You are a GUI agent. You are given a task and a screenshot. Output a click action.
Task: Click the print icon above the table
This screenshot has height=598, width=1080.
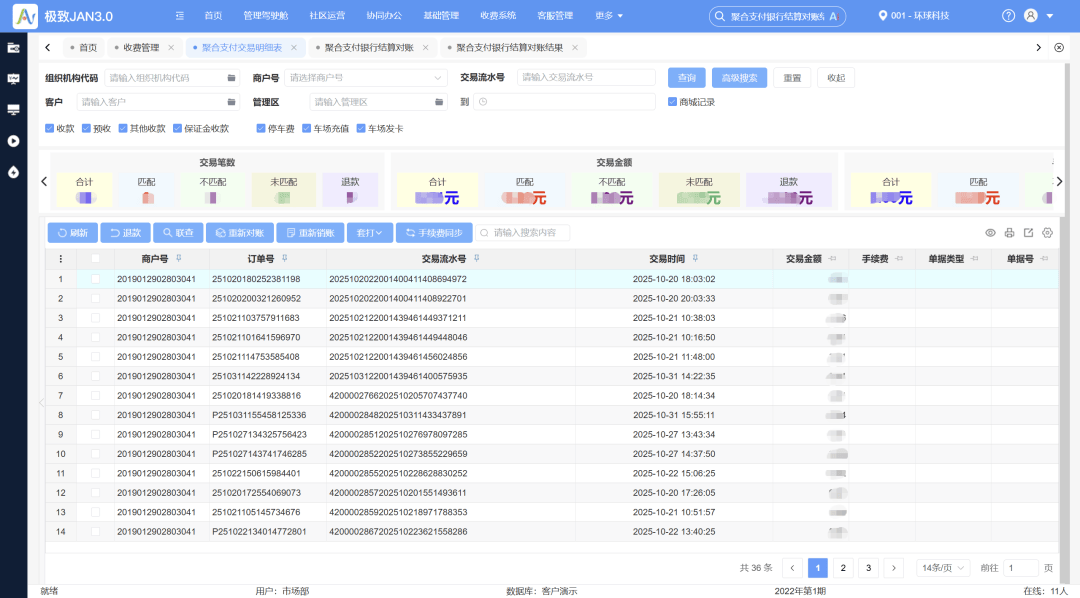[x=1009, y=233]
